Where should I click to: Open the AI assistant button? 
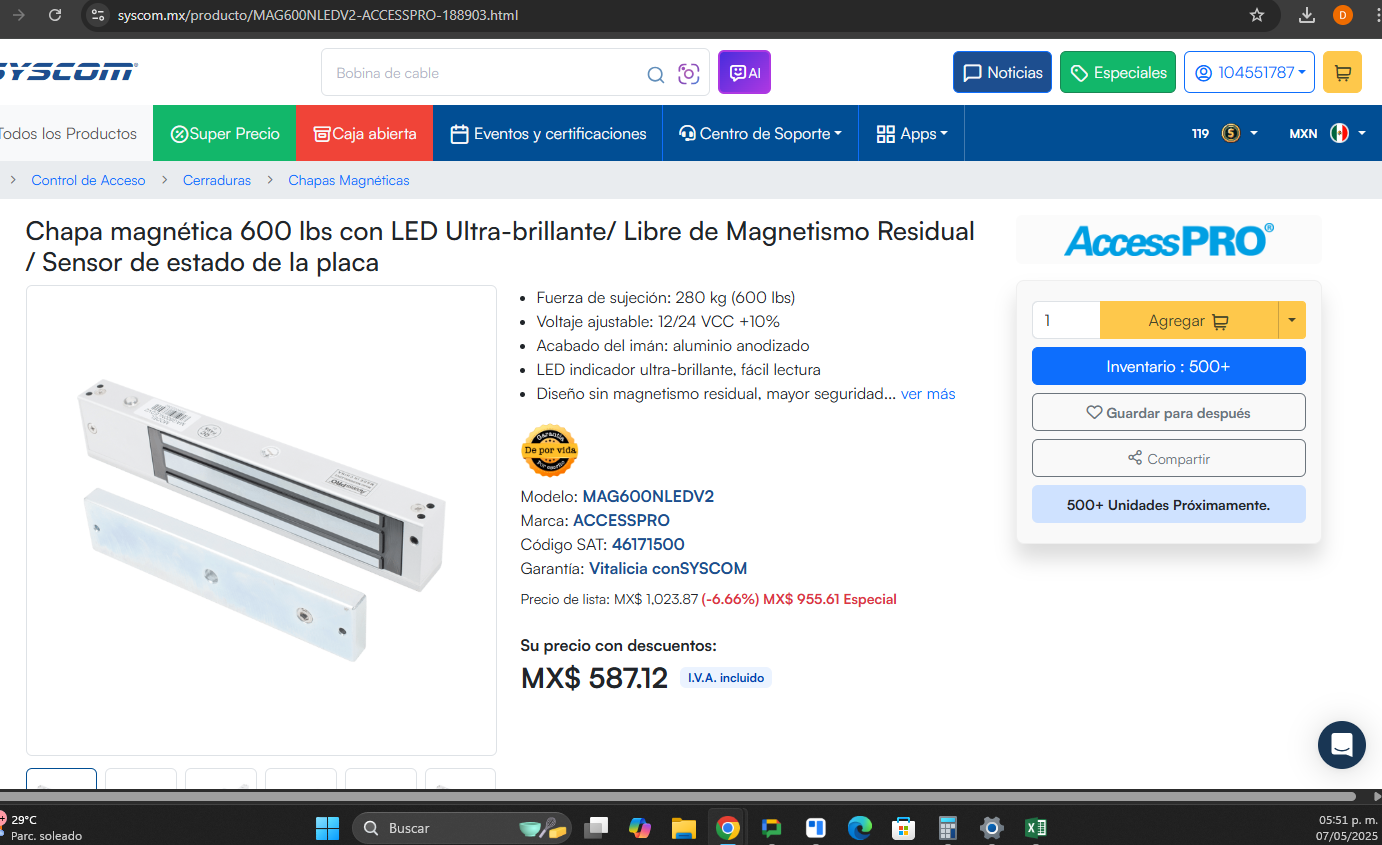pyautogui.click(x=744, y=72)
